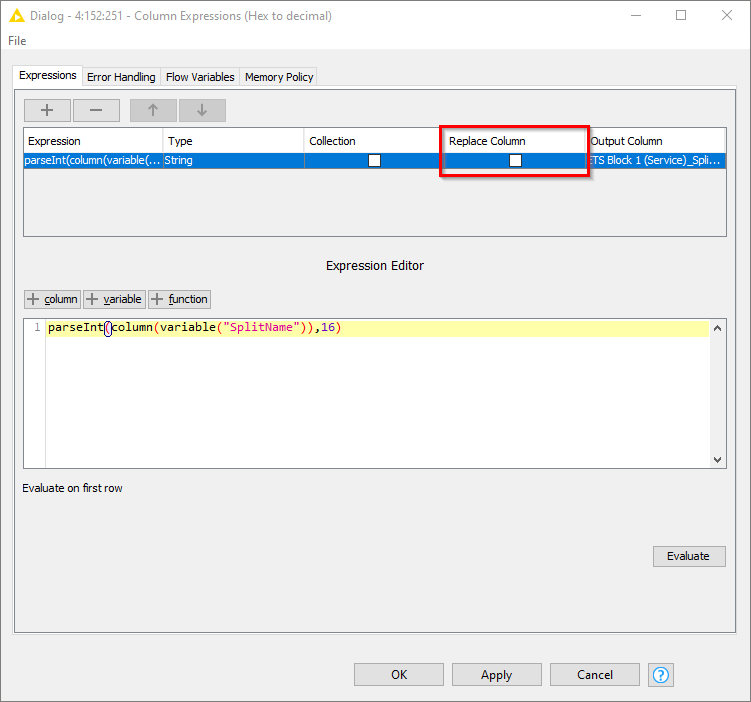
Task: Move expression up with arrow icon
Action: 153,110
